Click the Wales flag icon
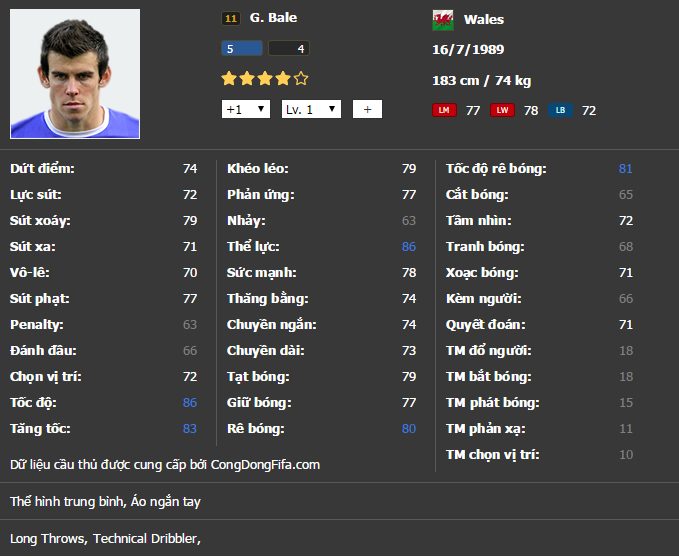 tap(442, 19)
